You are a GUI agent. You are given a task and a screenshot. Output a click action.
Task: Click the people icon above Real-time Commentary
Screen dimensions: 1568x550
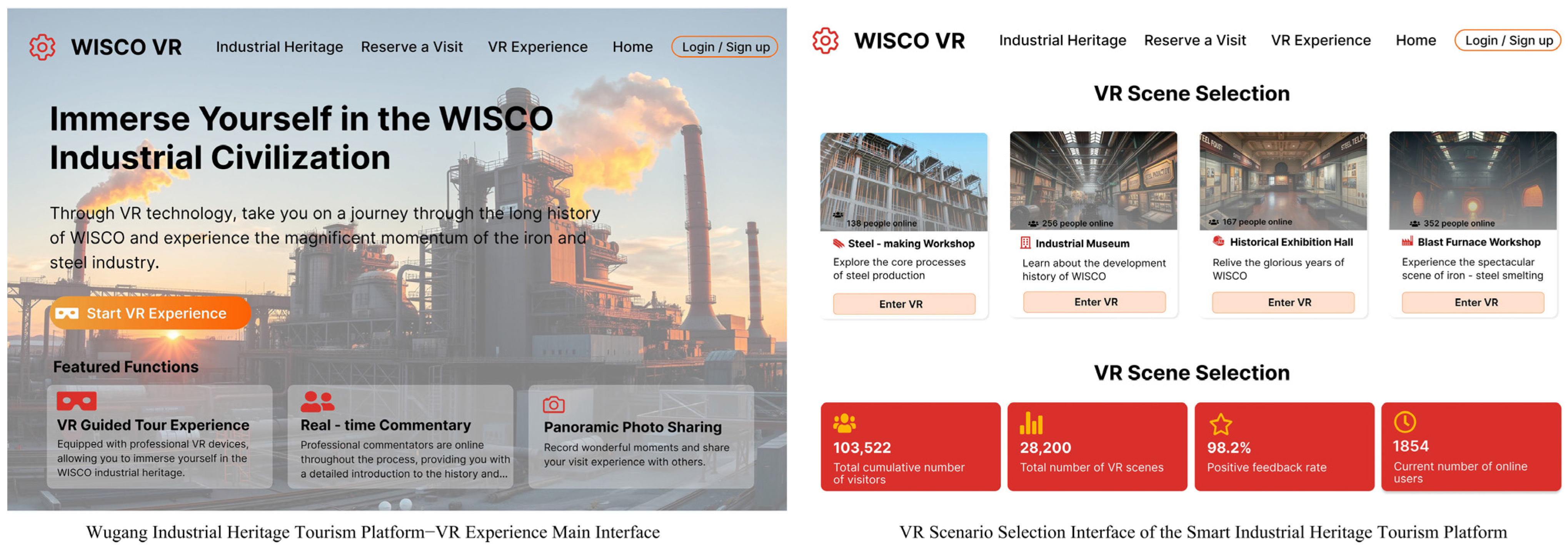tap(317, 402)
